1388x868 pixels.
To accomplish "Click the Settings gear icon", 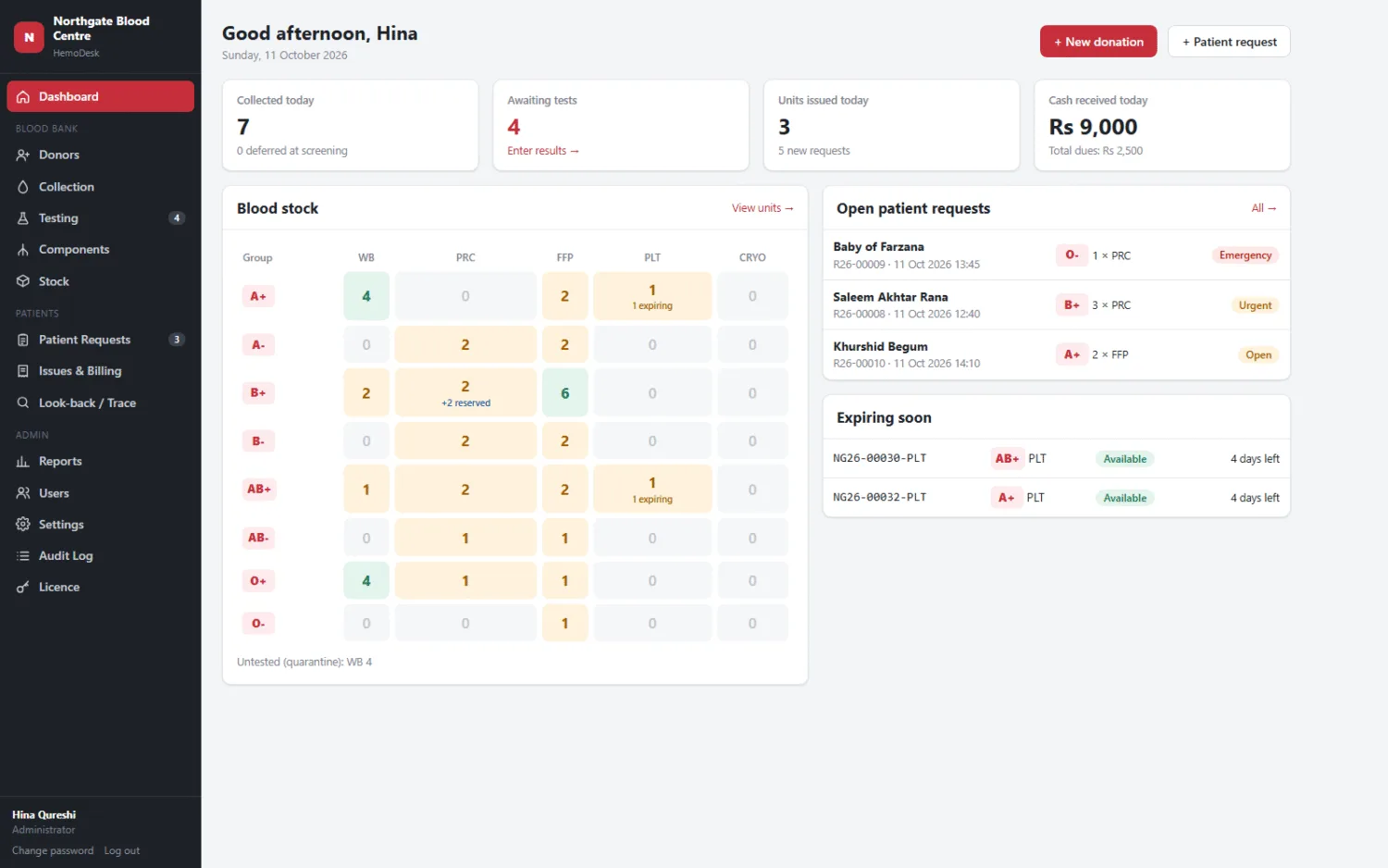I will 23,525.
